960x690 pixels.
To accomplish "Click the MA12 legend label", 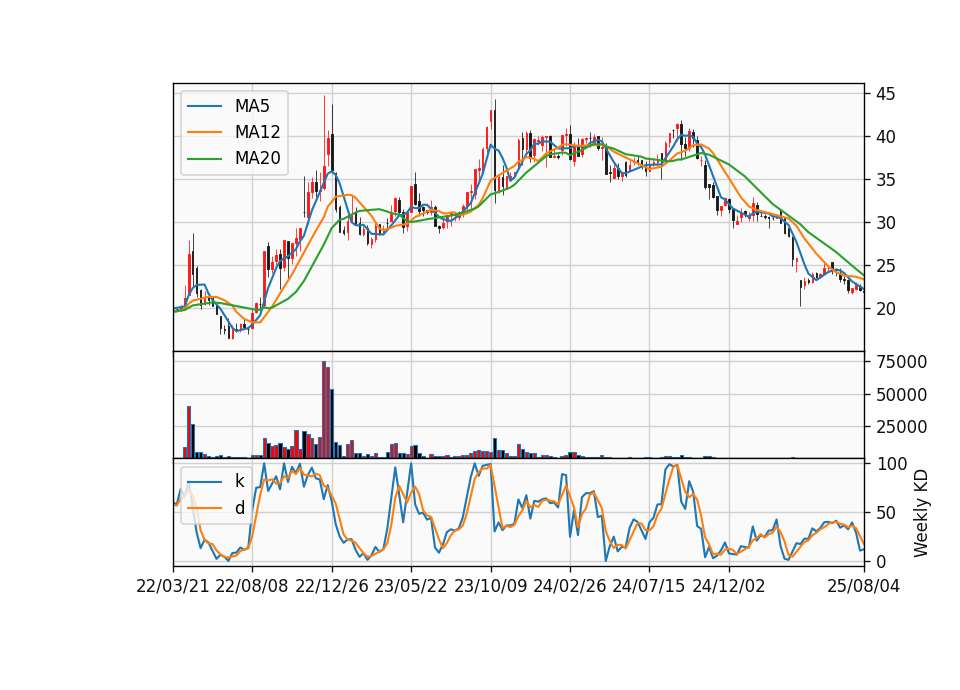I will 257,132.
